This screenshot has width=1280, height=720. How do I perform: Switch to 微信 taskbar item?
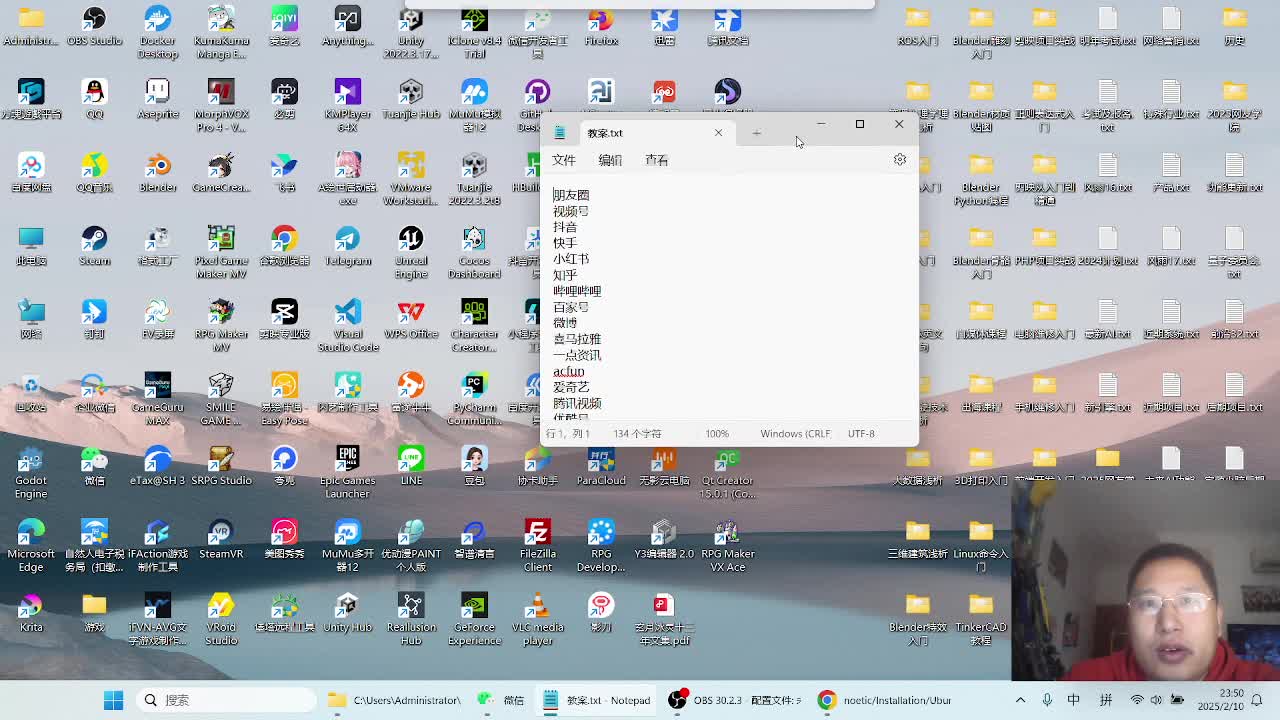(500, 700)
